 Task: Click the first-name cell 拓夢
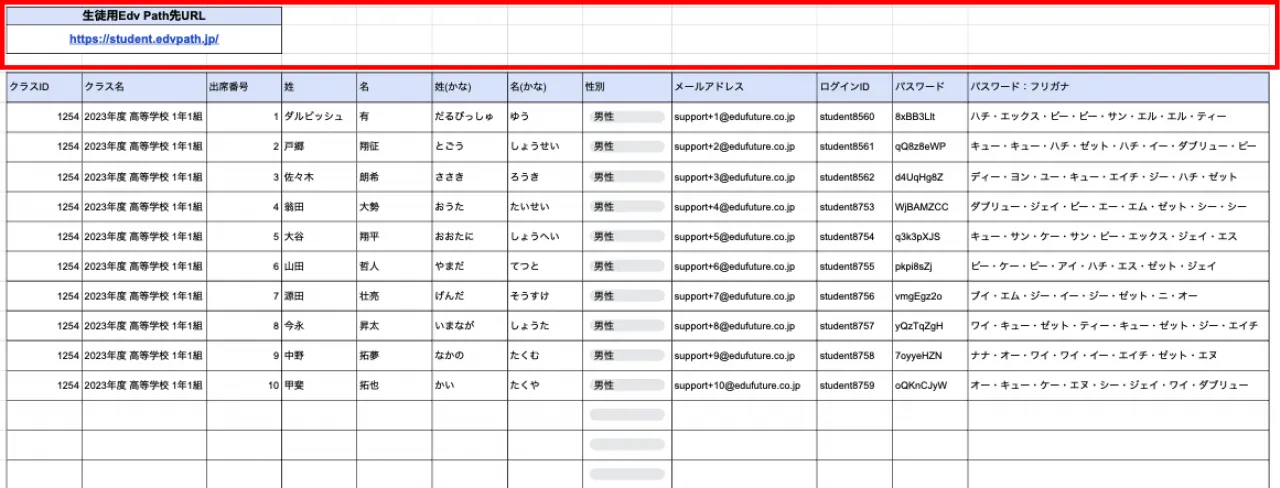[394, 355]
